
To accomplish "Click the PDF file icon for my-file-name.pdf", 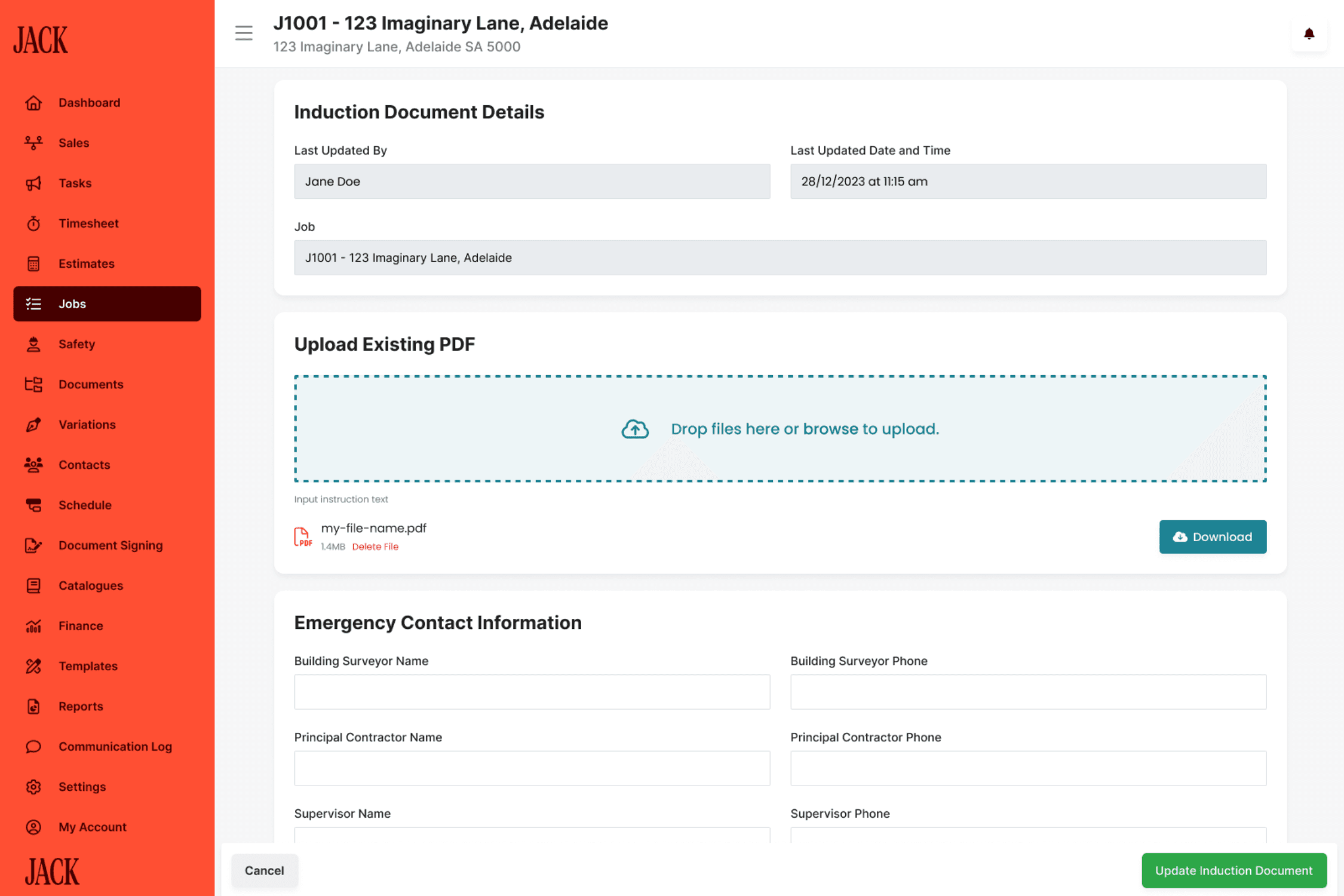I will (x=303, y=536).
